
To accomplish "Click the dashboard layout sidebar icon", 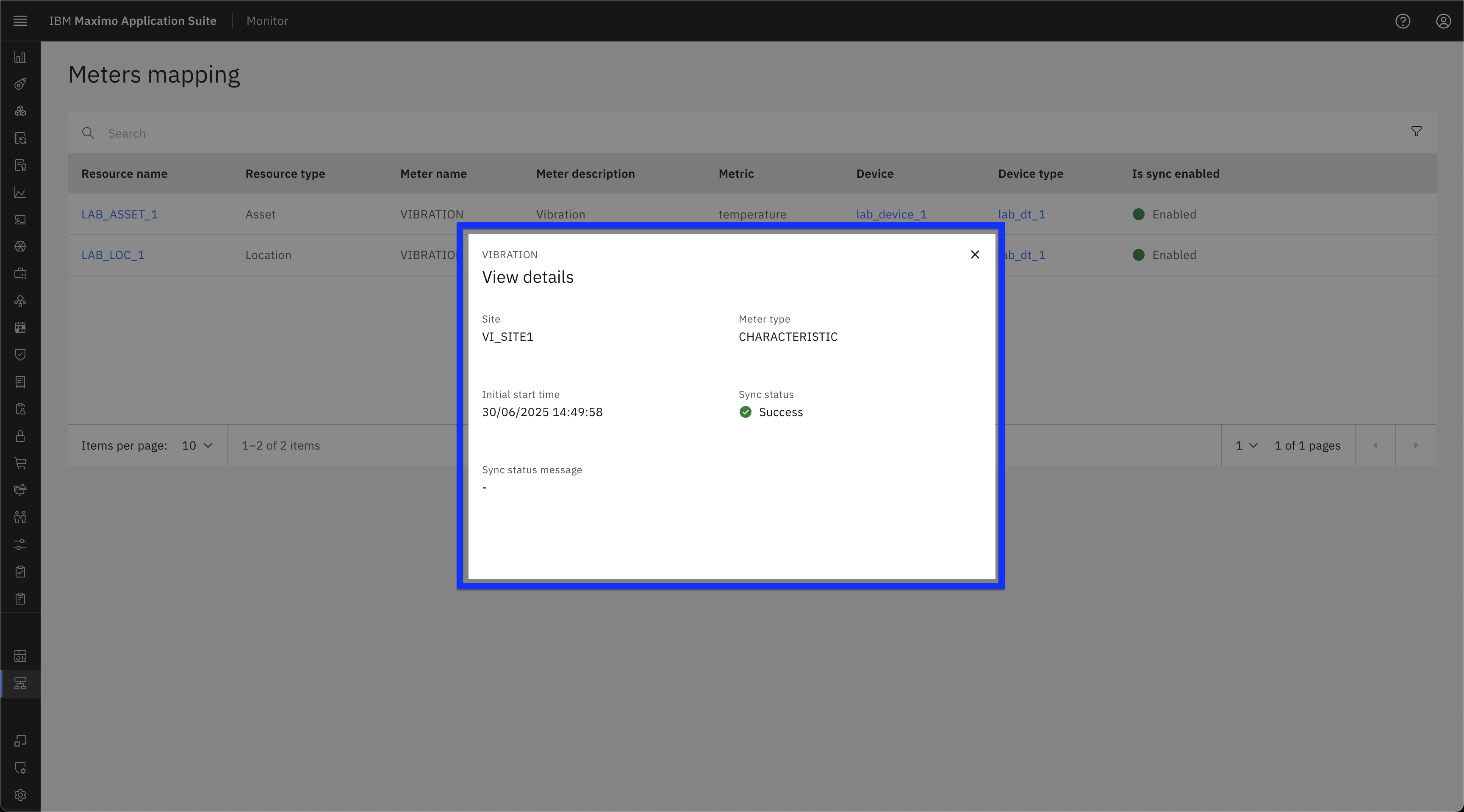I will click(20, 656).
